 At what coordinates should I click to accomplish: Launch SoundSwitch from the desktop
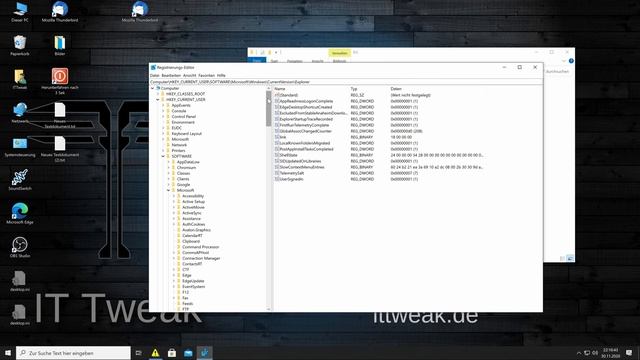(20, 180)
